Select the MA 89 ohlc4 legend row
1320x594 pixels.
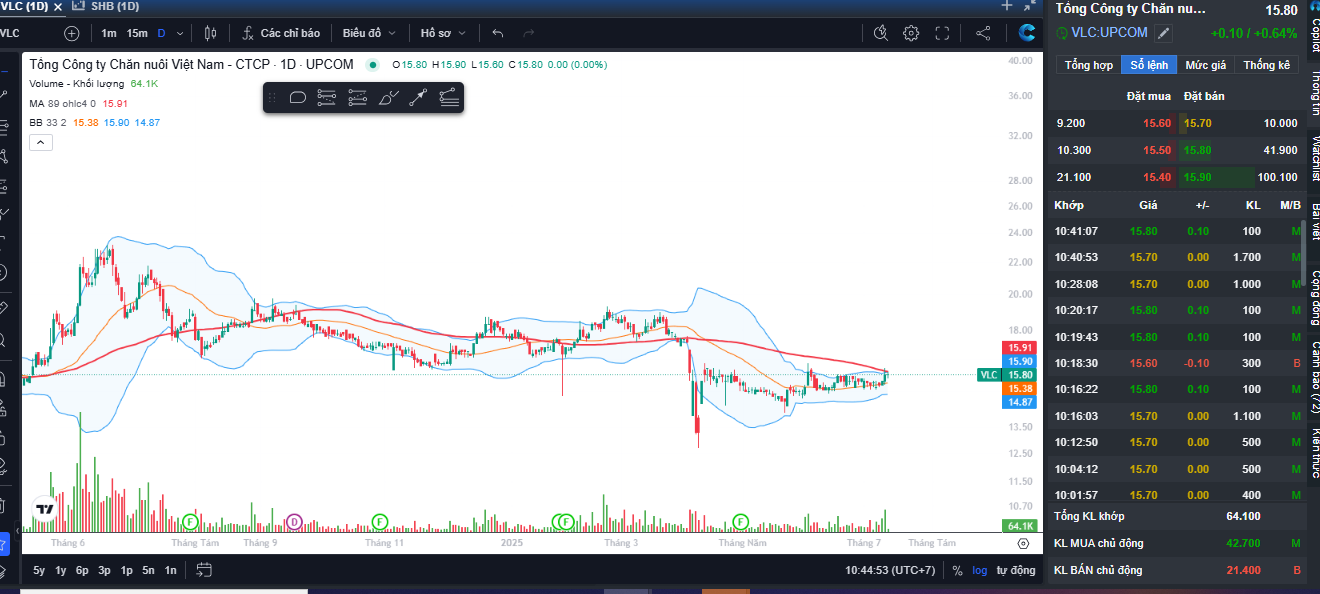(78, 103)
